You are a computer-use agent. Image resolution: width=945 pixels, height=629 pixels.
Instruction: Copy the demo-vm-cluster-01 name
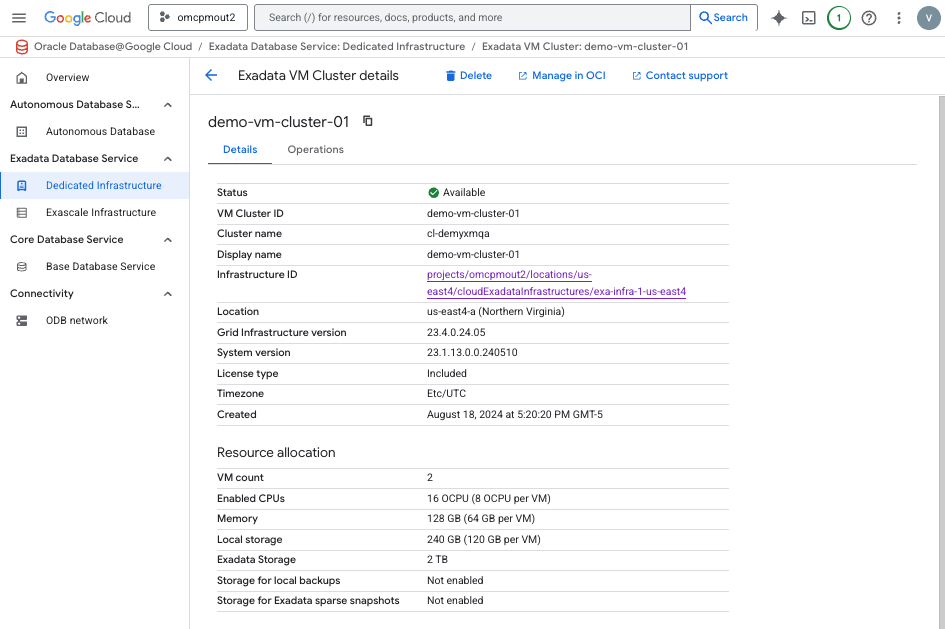click(x=365, y=120)
